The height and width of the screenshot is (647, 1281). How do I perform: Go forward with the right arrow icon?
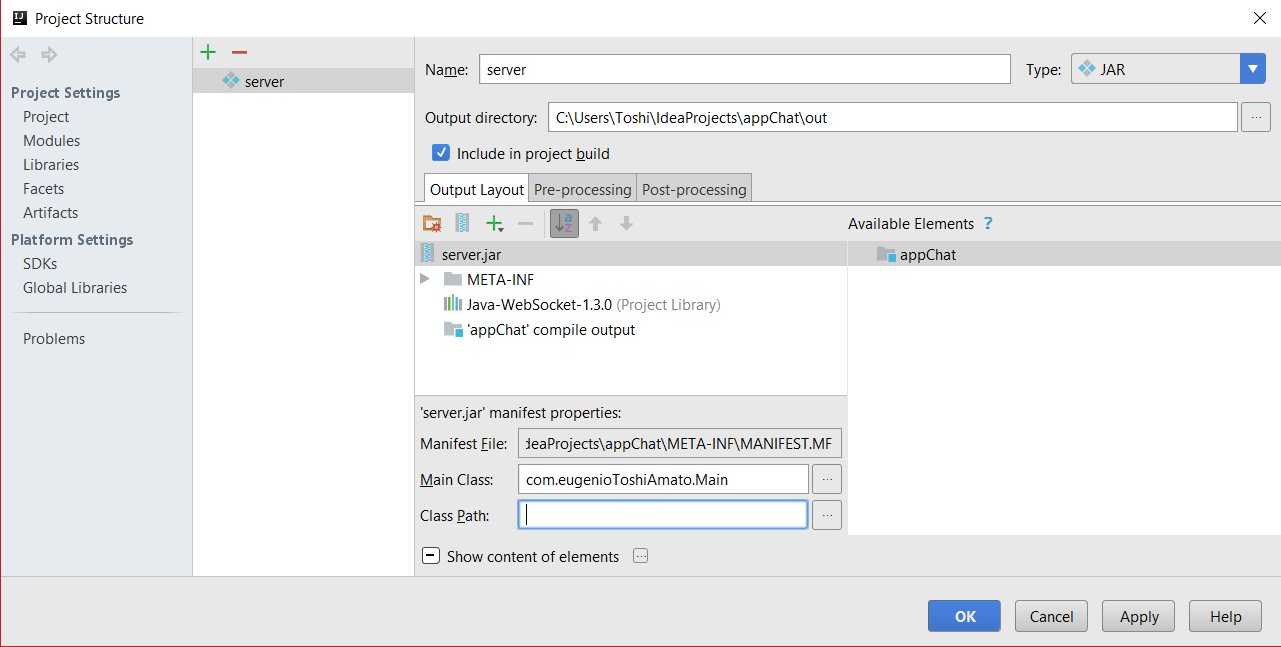49,54
